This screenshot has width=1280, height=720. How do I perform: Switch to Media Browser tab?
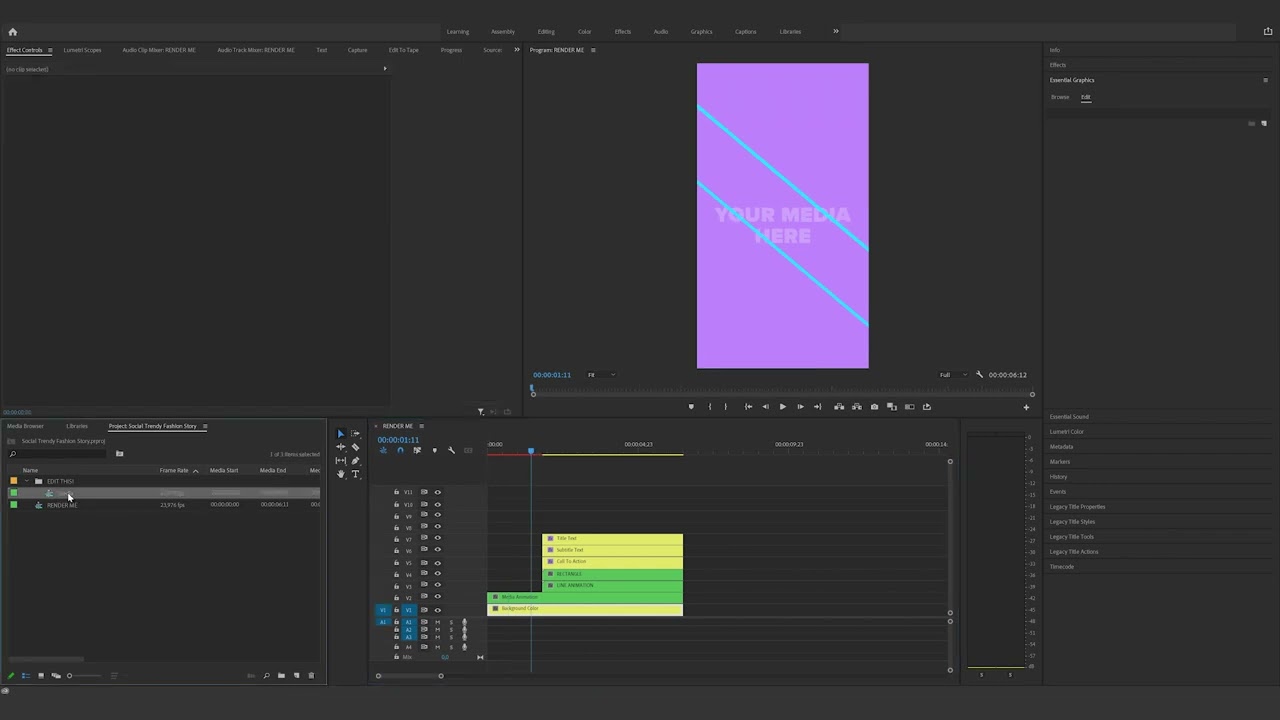26,426
